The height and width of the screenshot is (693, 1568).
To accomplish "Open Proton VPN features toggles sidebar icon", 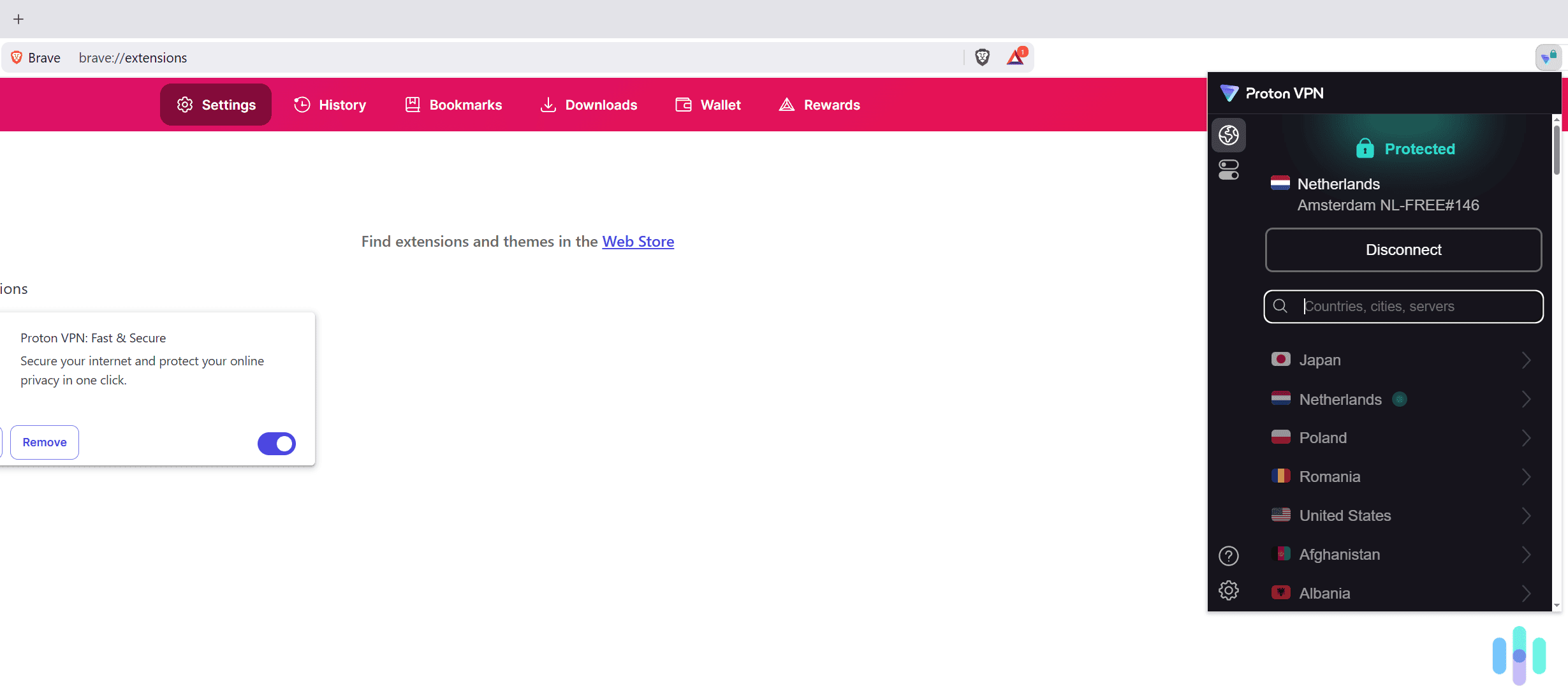I will tap(1228, 170).
